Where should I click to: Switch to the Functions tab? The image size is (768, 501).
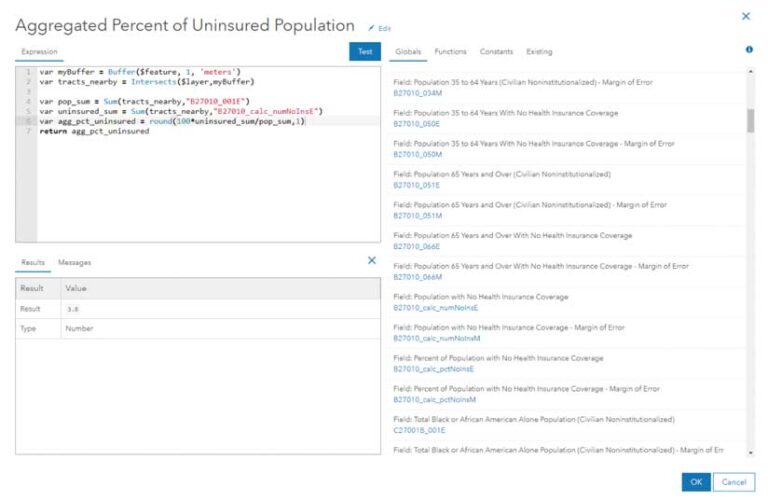pos(450,51)
